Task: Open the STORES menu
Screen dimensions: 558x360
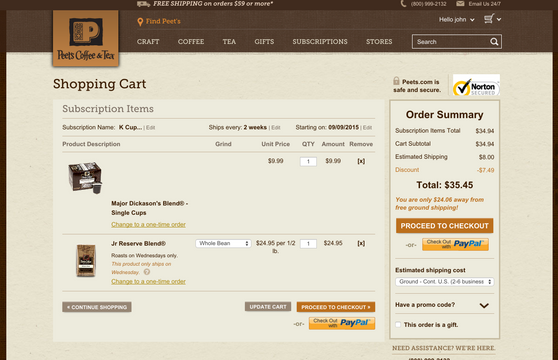Action: [379, 42]
